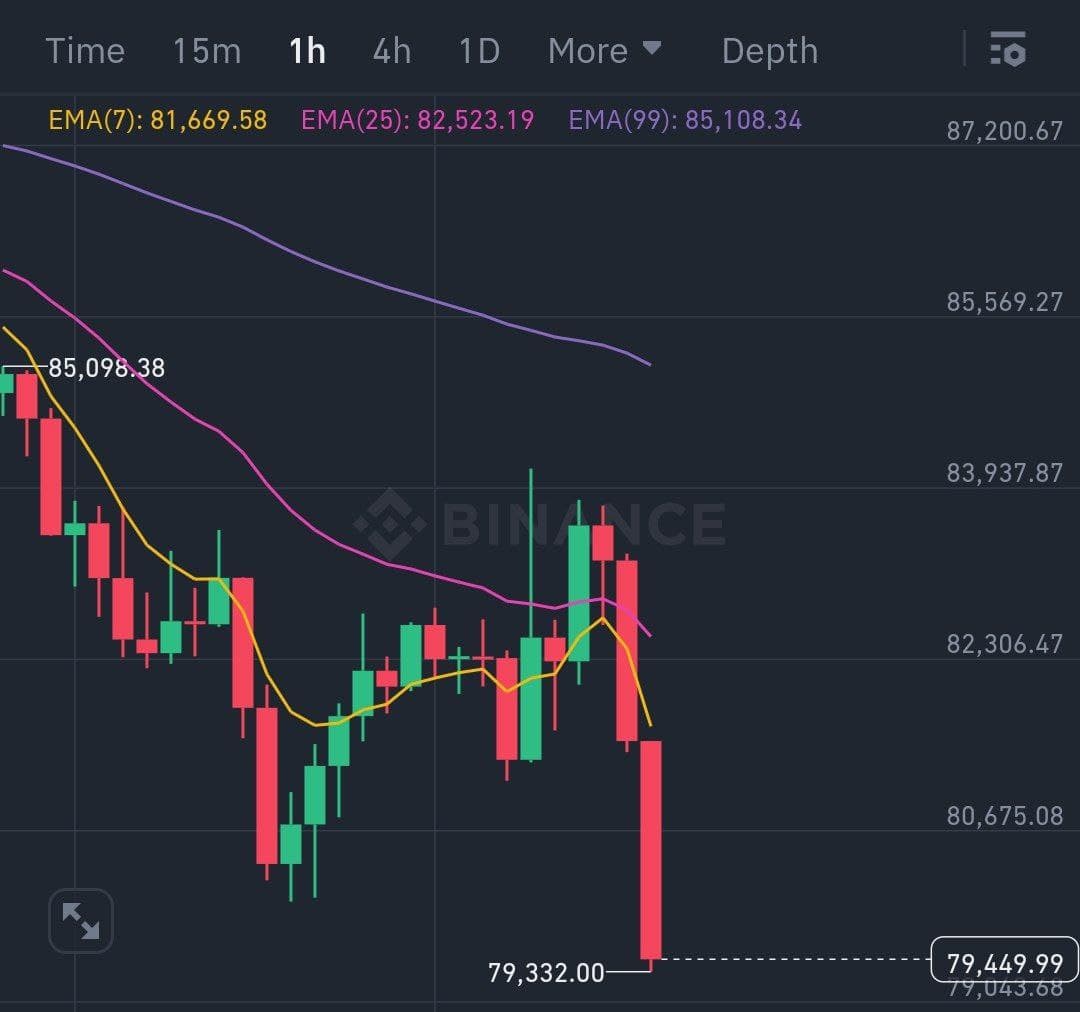This screenshot has width=1080, height=1012.
Task: Click the current price tag 79,449.99
Action: coord(1004,963)
